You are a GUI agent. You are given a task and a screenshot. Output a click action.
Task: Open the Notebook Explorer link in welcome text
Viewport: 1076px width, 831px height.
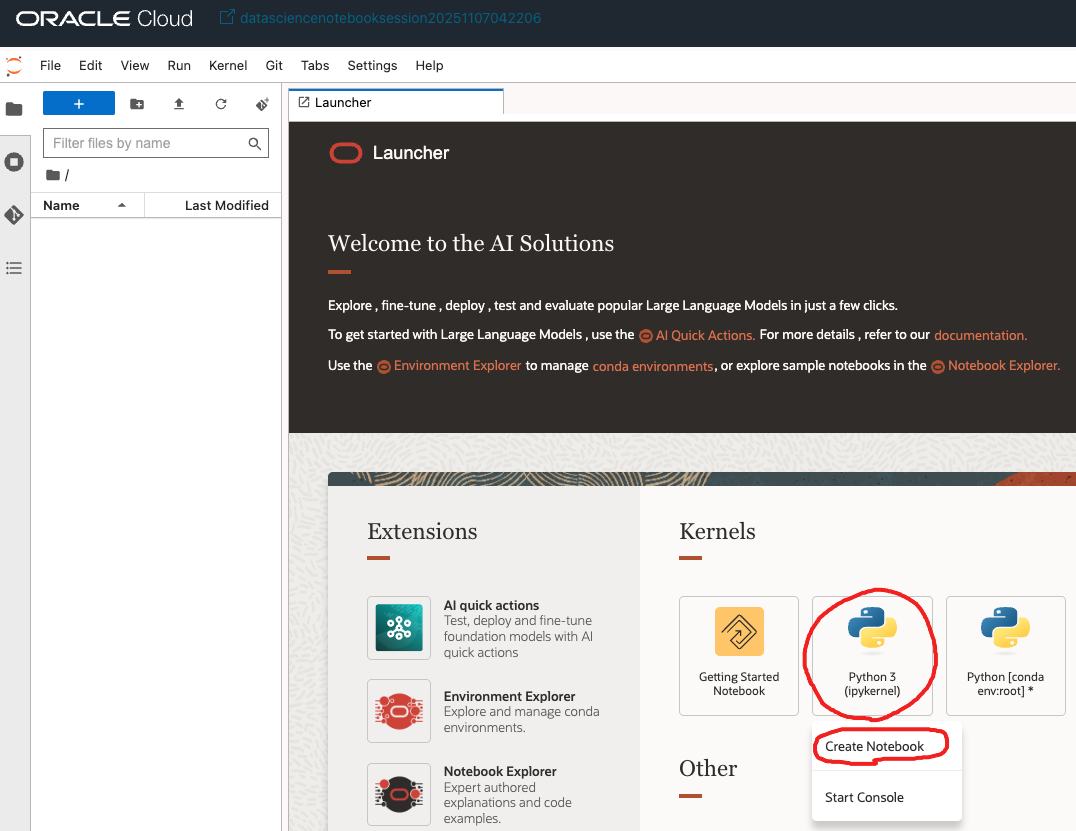click(996, 366)
